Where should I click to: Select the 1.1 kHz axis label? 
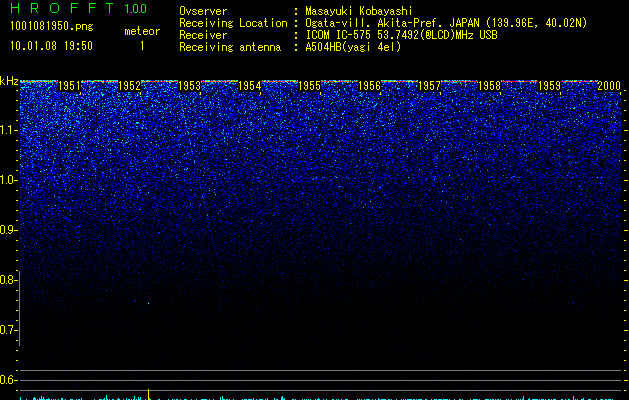coord(9,130)
